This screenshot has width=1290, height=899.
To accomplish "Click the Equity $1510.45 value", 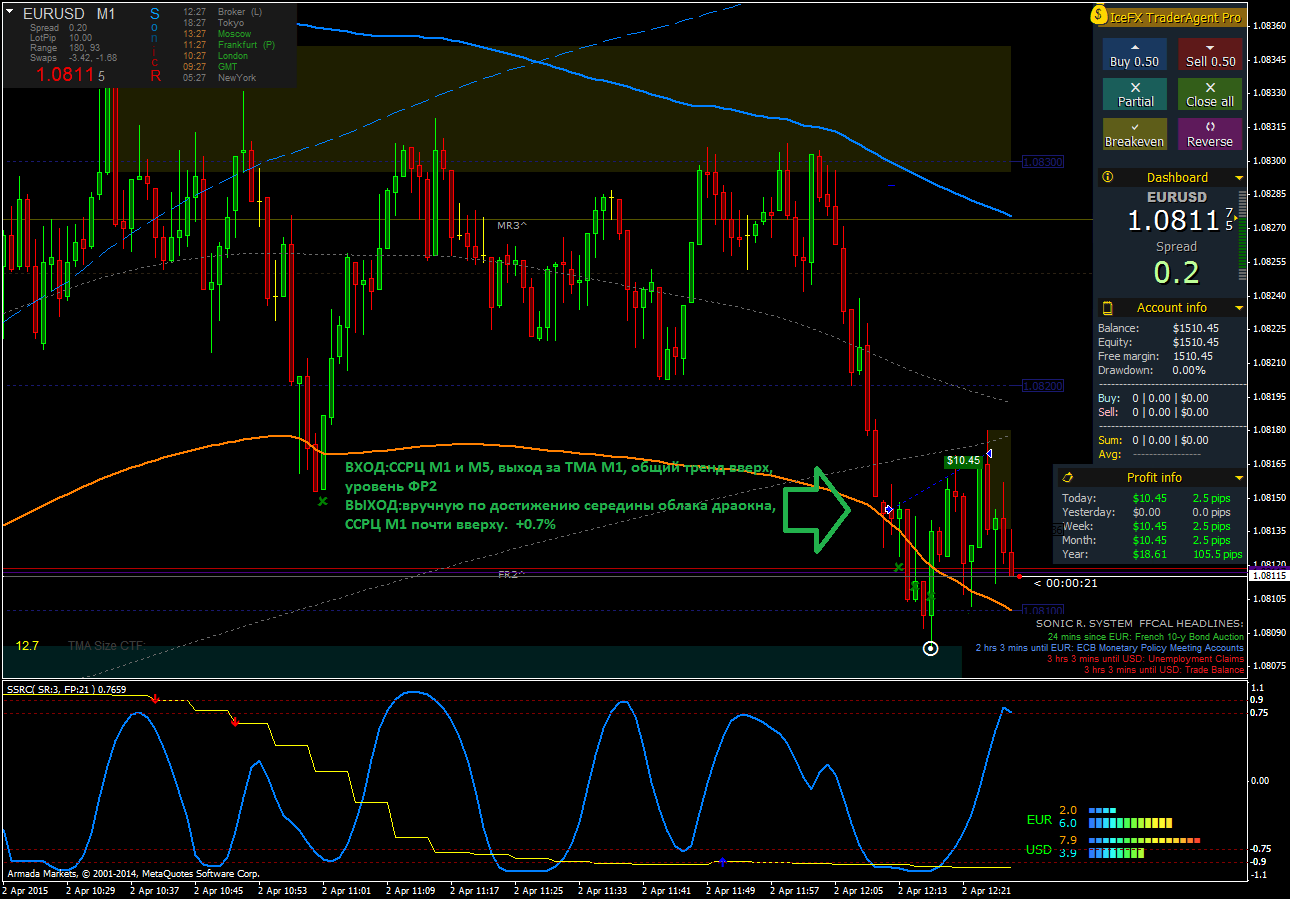I will (x=1195, y=342).
